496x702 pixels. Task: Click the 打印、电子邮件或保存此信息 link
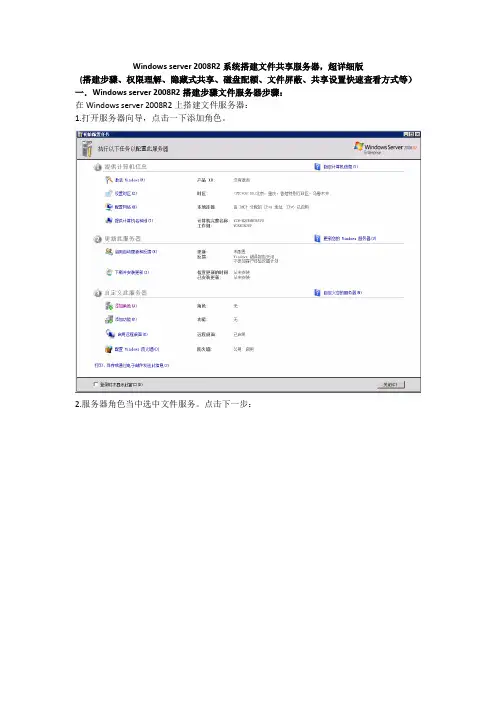[x=132, y=365]
